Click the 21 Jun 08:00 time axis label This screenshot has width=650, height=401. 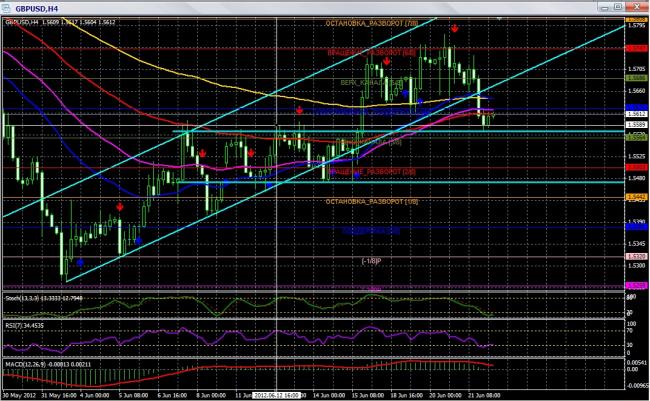[484, 395]
